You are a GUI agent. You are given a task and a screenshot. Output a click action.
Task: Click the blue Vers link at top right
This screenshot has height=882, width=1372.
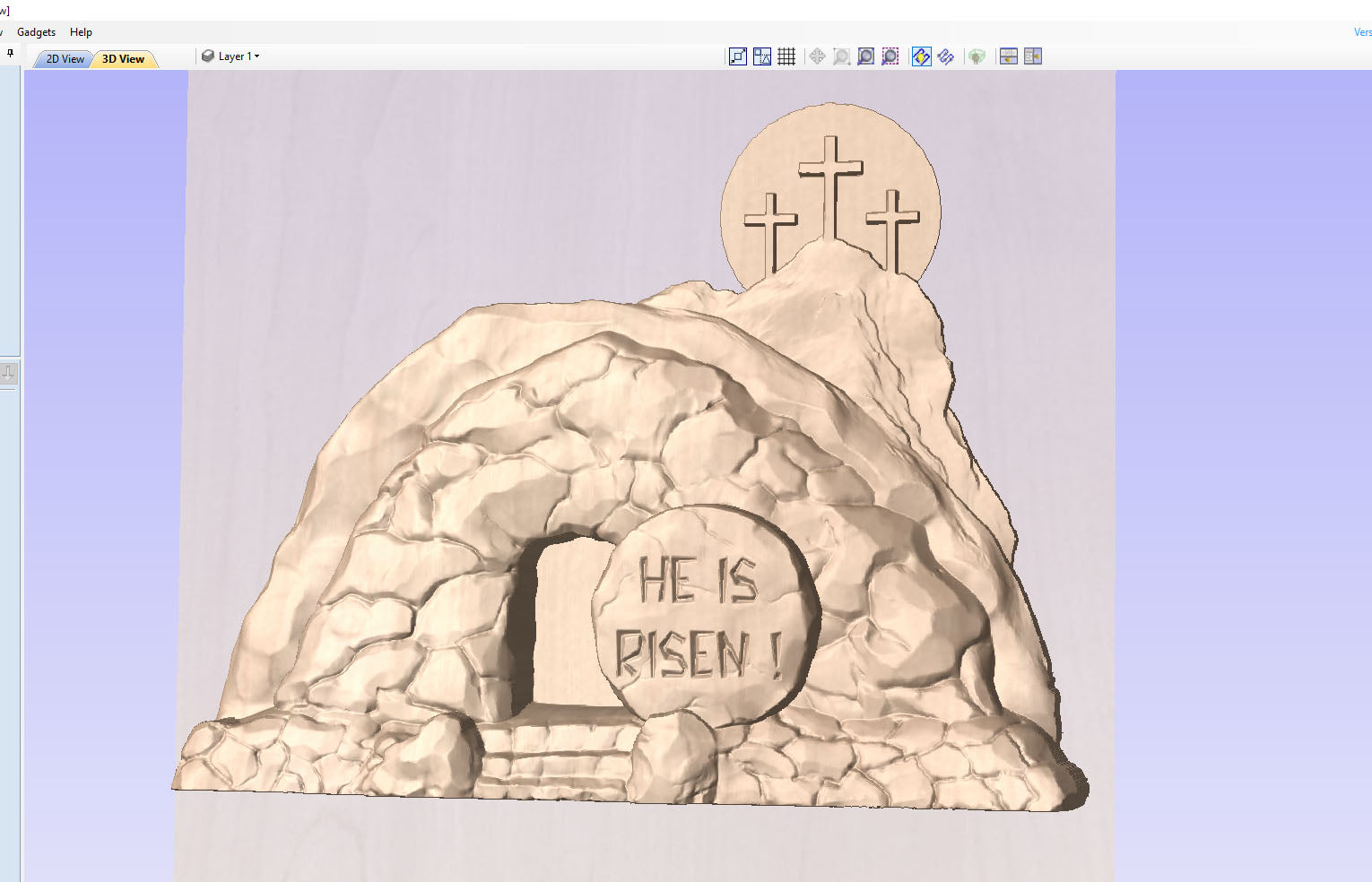pyautogui.click(x=1362, y=32)
